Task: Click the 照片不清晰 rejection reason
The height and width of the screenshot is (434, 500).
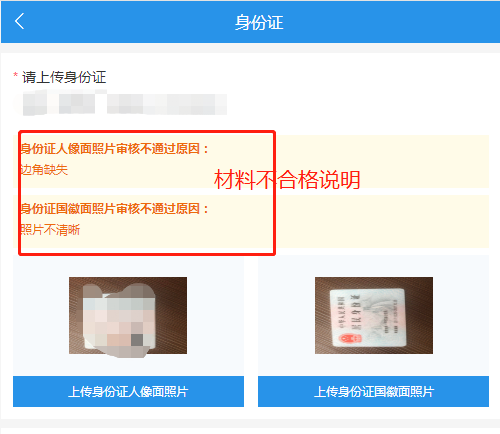Action: tap(50, 230)
